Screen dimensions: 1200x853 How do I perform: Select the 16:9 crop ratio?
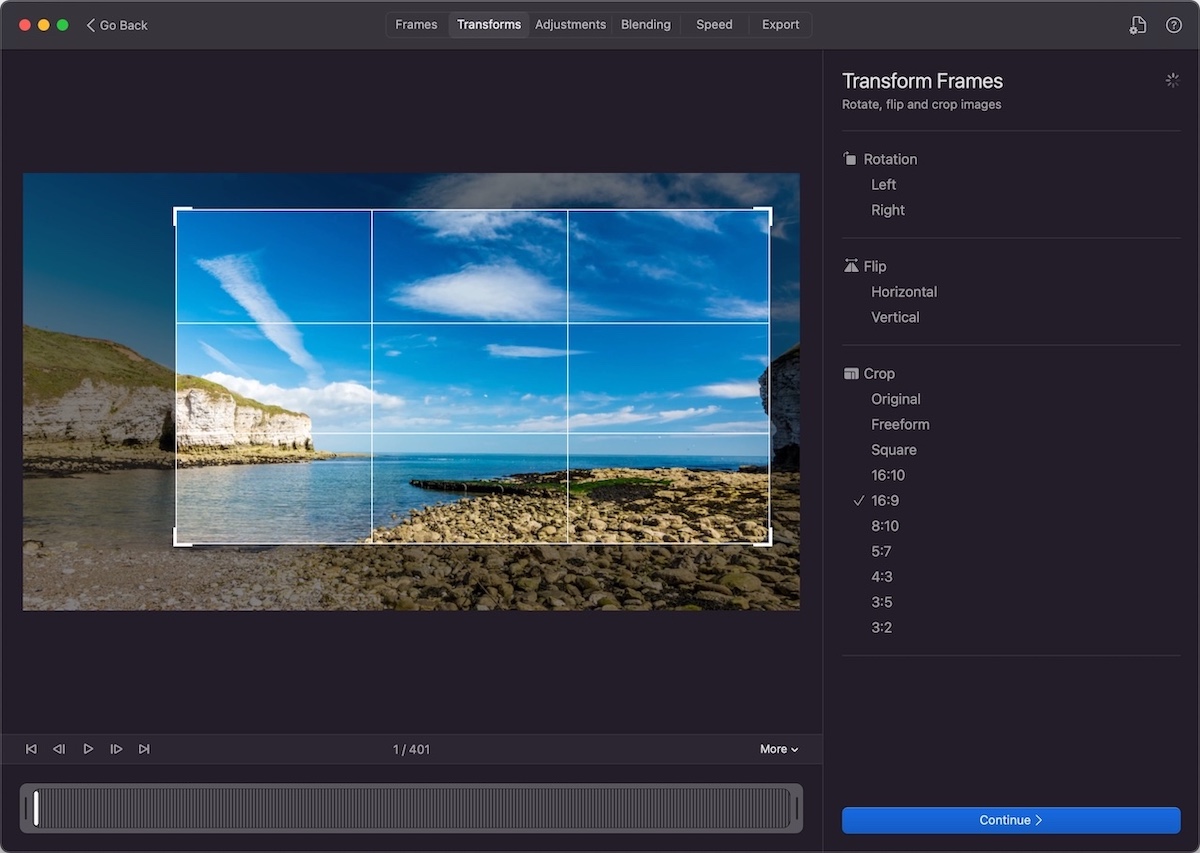[x=885, y=501]
